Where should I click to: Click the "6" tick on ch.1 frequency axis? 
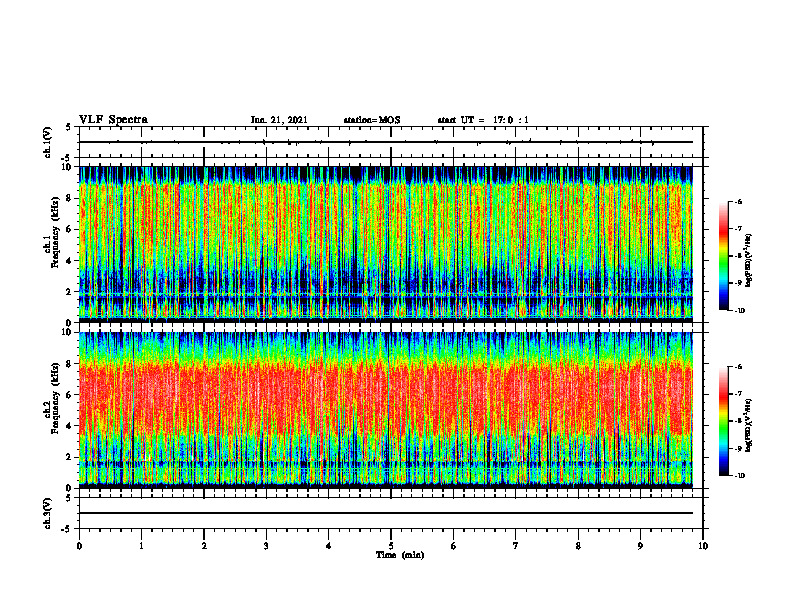pyautogui.click(x=69, y=229)
